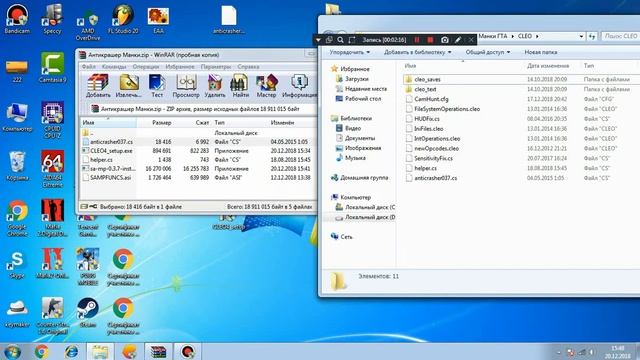Click the WinRAR Test (Тест) icon

[x=157, y=86]
